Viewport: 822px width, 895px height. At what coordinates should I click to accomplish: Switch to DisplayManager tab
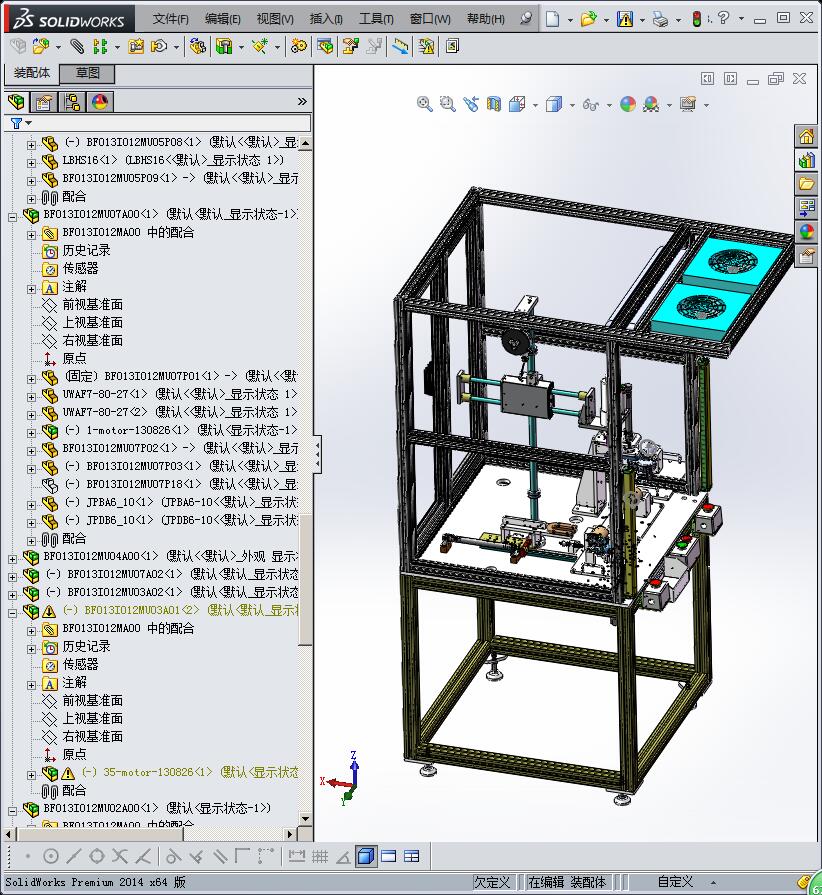point(100,102)
